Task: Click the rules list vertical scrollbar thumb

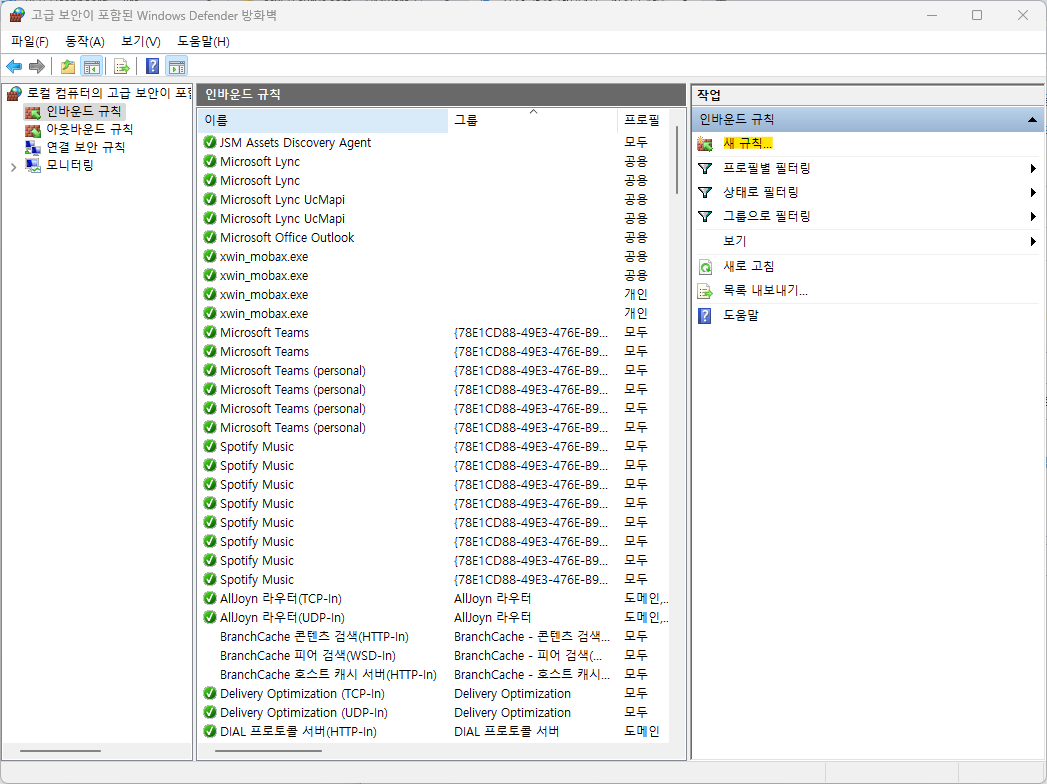Action: pyautogui.click(x=677, y=160)
